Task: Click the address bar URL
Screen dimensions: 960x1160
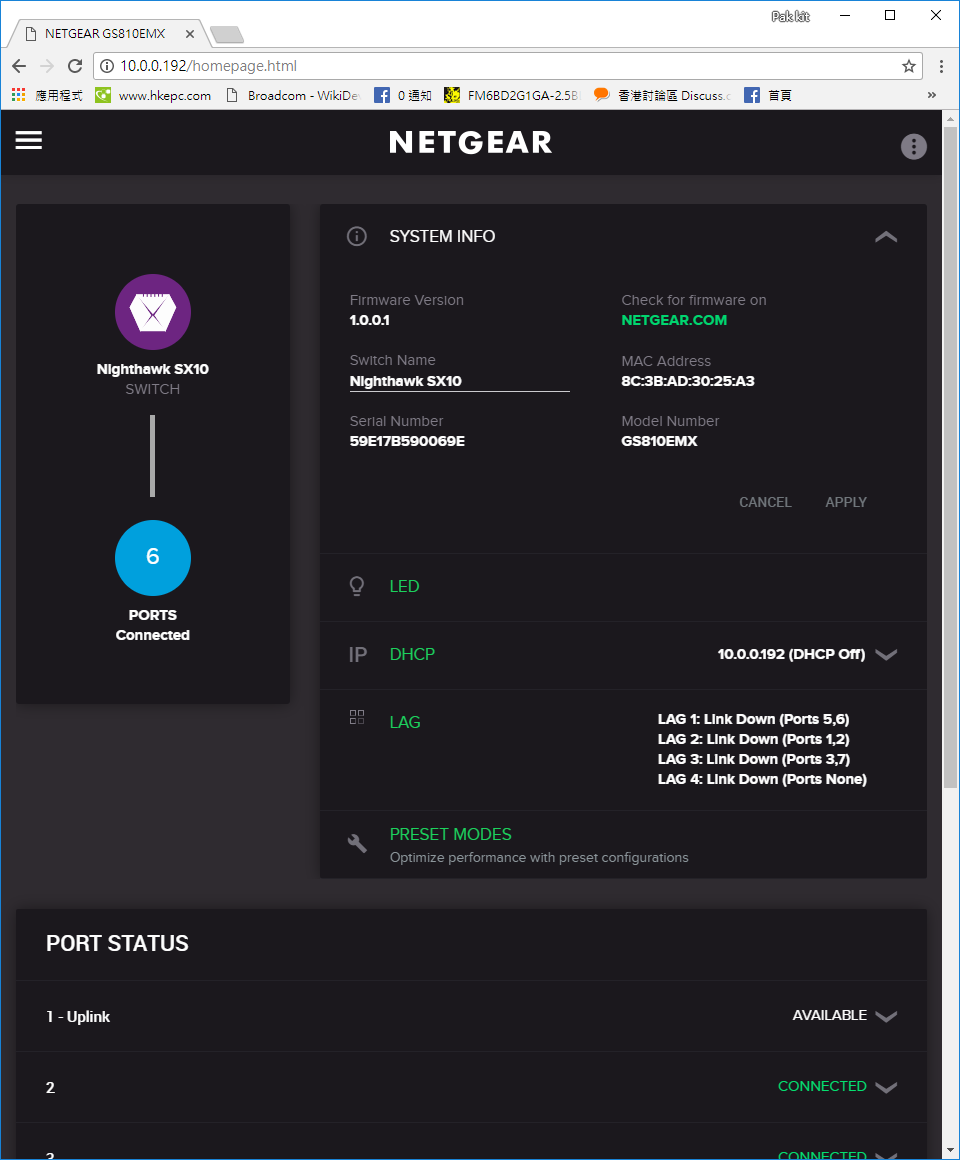Action: 209,66
